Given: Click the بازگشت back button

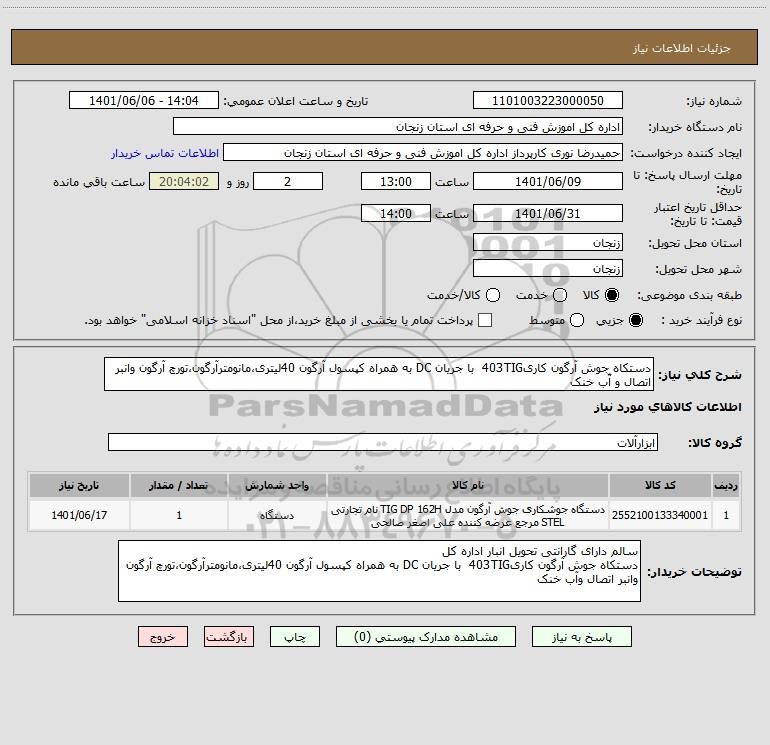Looking at the screenshot, I should point(229,636).
